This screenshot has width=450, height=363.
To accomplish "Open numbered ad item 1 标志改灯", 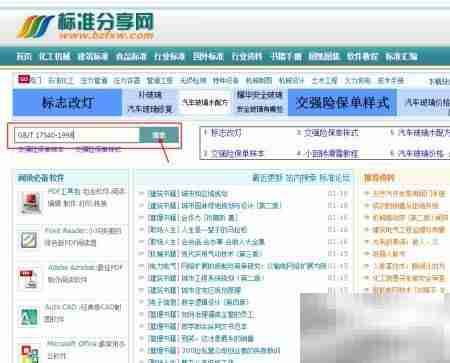I will [226, 133].
